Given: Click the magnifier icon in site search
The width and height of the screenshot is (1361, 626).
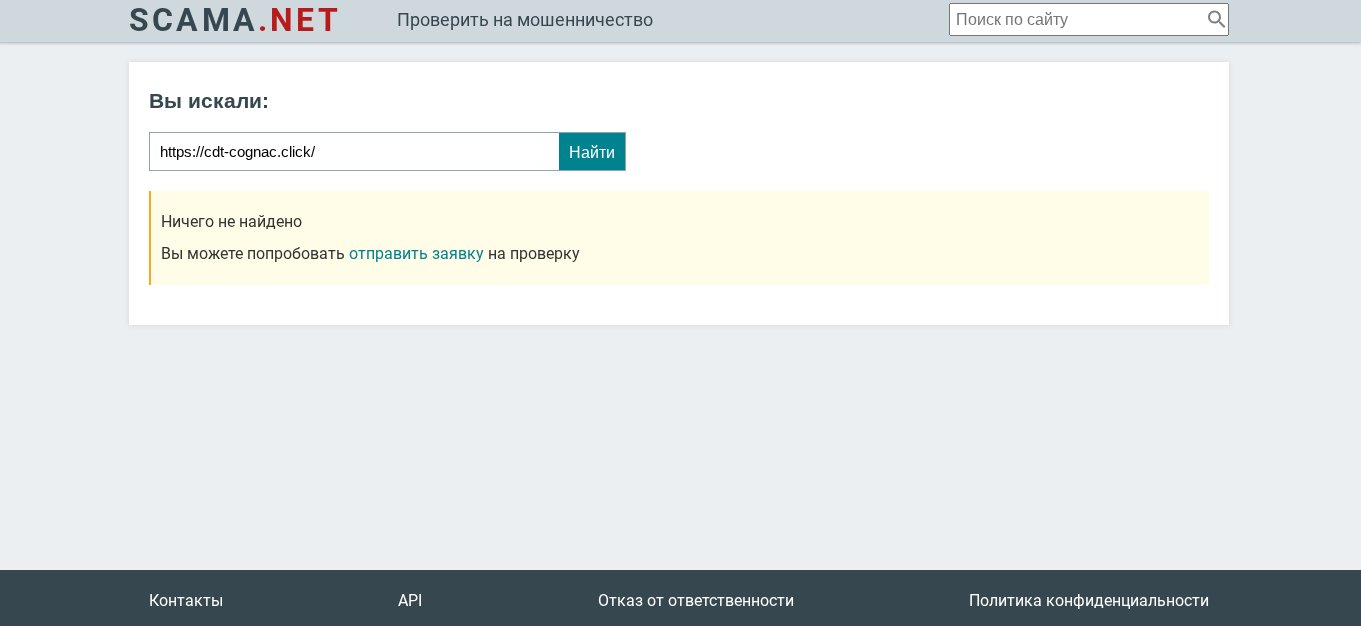Looking at the screenshot, I should [x=1215, y=19].
